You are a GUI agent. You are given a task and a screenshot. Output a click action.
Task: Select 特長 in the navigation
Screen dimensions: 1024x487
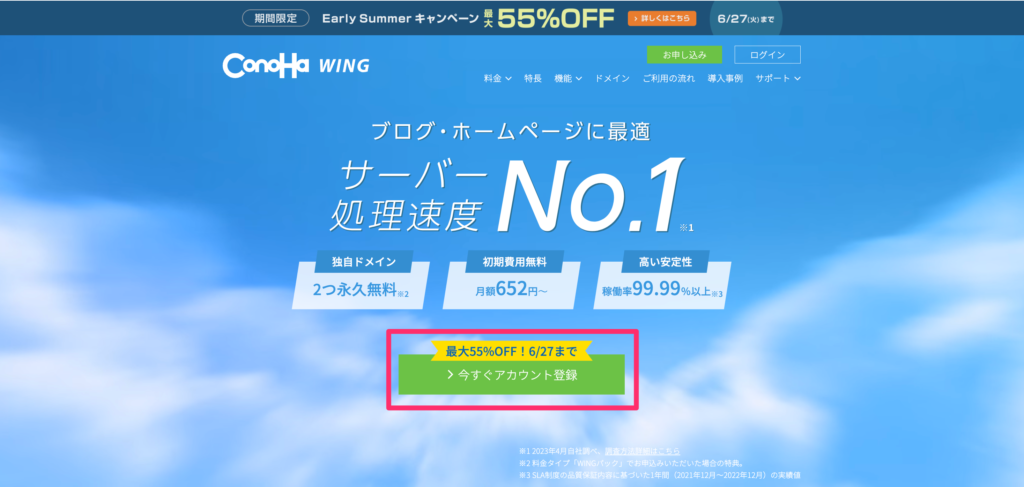pyautogui.click(x=533, y=78)
